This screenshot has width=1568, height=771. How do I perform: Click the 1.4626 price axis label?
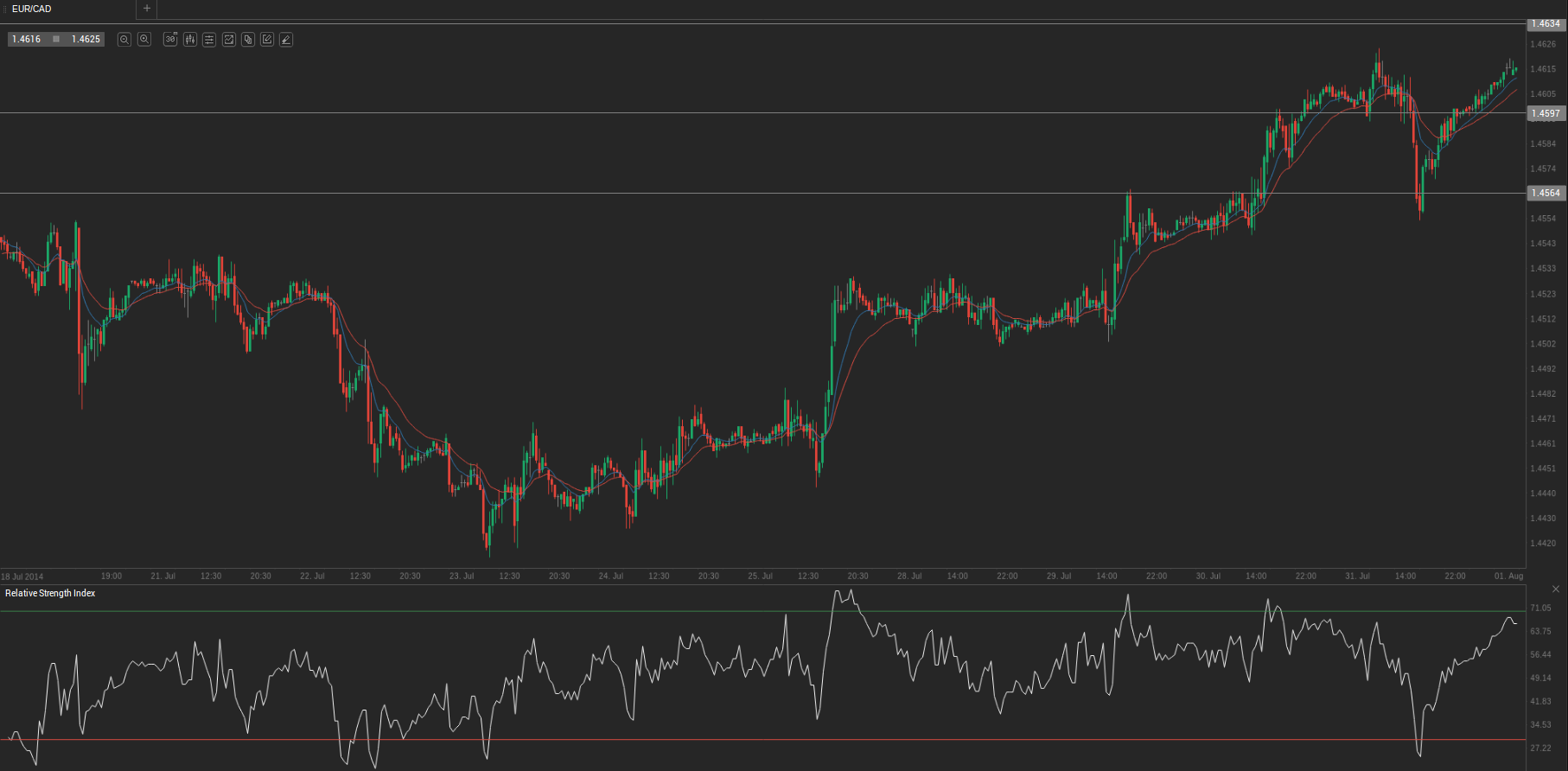coord(1543,44)
